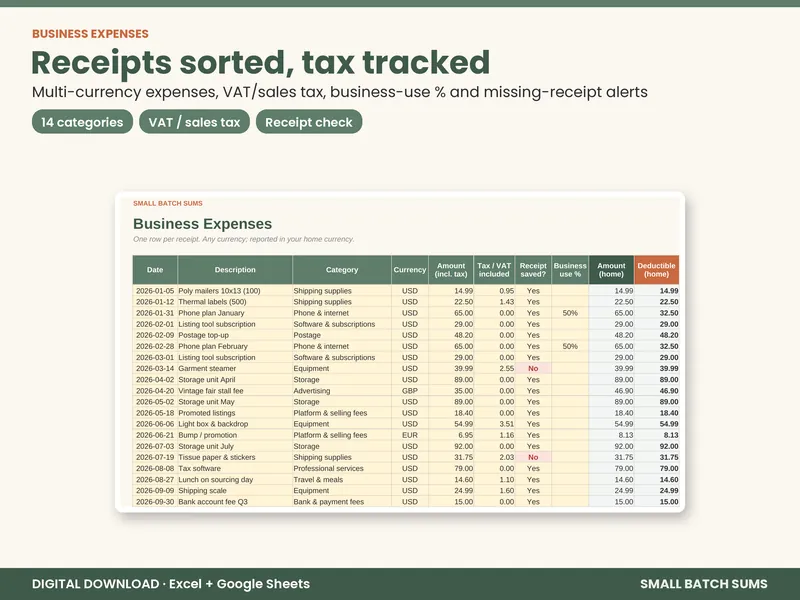Click the 'One row per receipt' italic note

coord(243,239)
